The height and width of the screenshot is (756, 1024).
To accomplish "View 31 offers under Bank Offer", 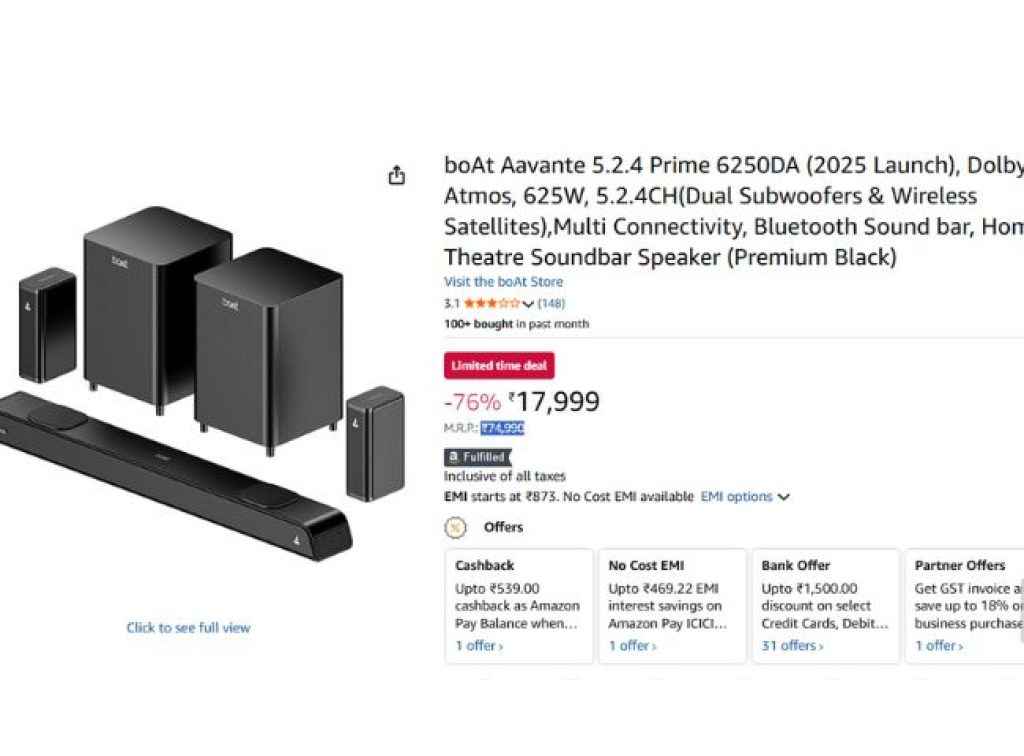I will click(792, 646).
